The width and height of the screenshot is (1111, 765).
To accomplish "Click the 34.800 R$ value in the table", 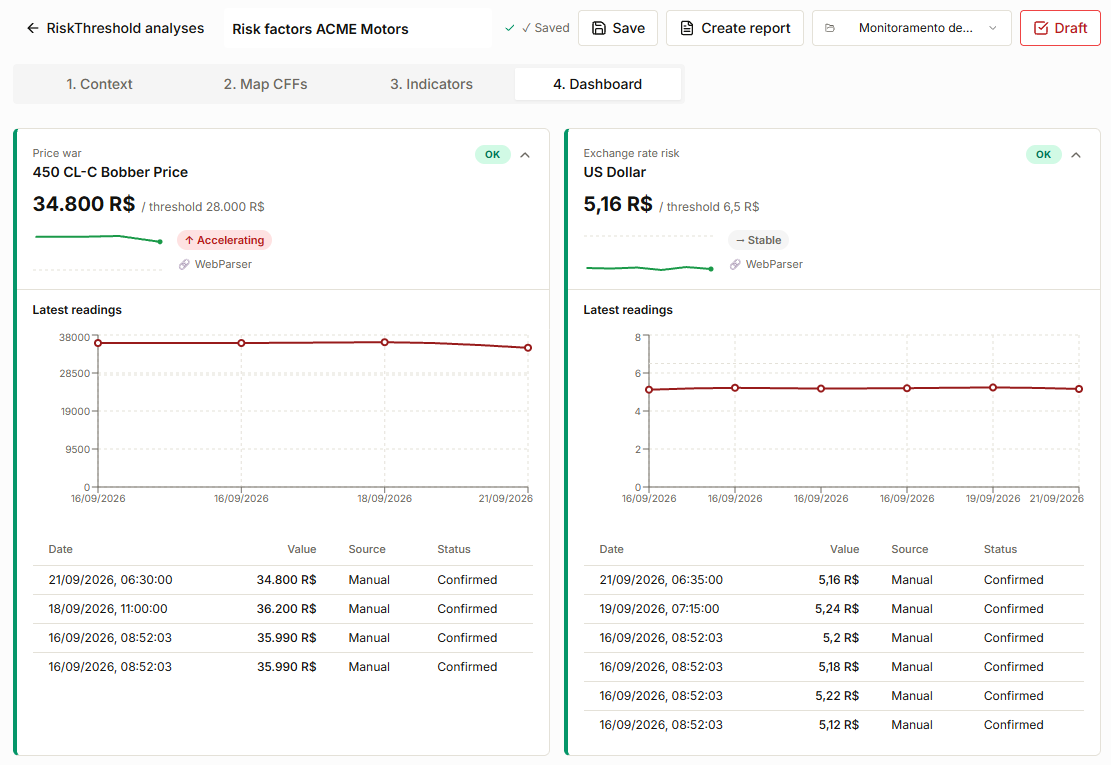I will click(286, 580).
